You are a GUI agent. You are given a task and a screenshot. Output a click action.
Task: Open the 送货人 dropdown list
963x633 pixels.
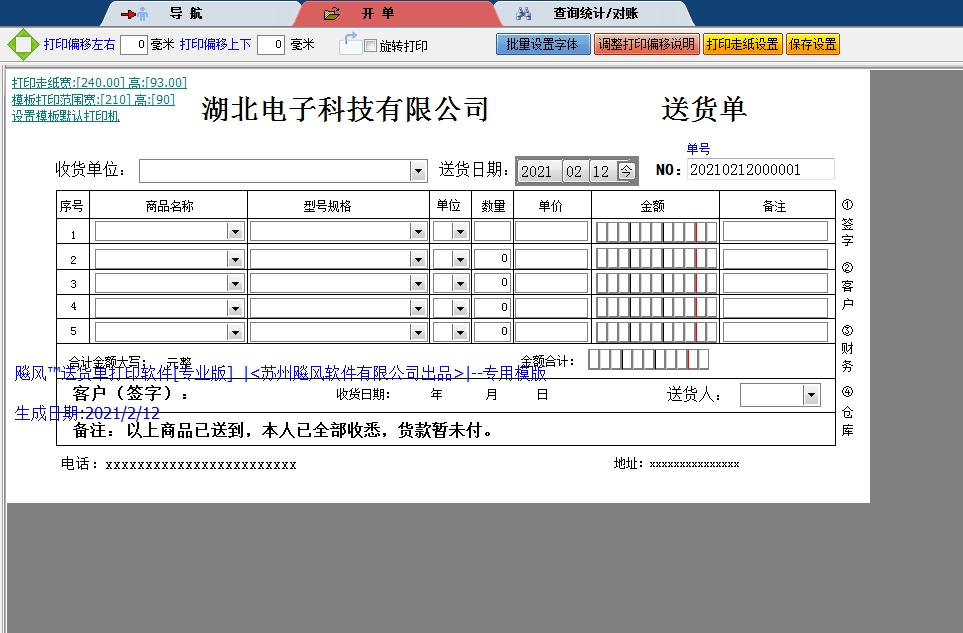click(x=810, y=396)
